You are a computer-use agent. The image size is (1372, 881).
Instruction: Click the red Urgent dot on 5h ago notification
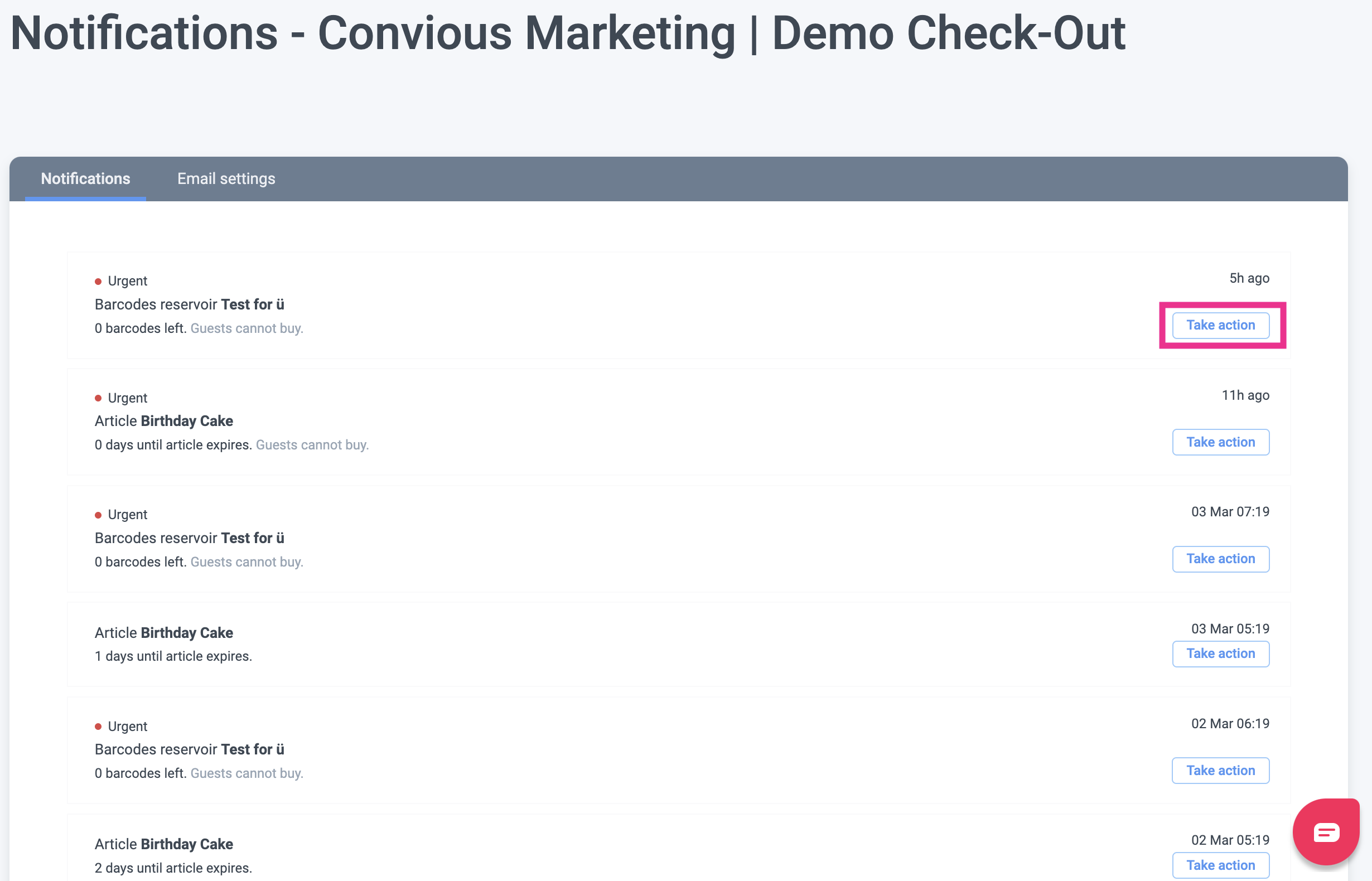pyautogui.click(x=98, y=282)
